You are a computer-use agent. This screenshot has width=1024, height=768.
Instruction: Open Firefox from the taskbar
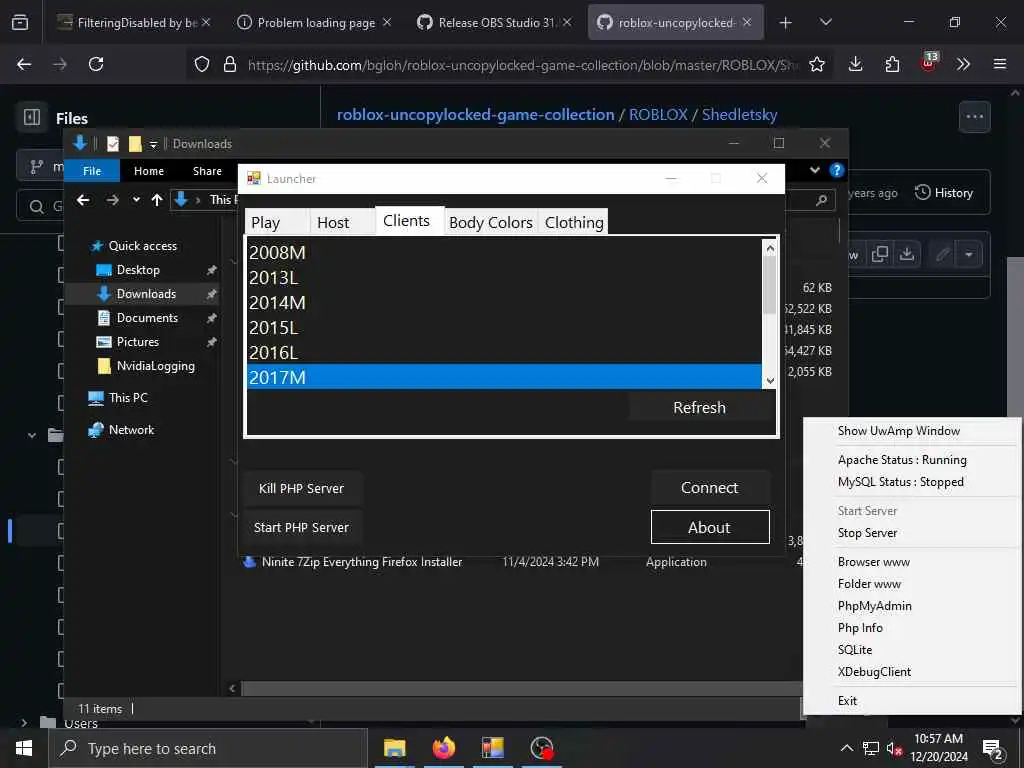click(x=443, y=748)
